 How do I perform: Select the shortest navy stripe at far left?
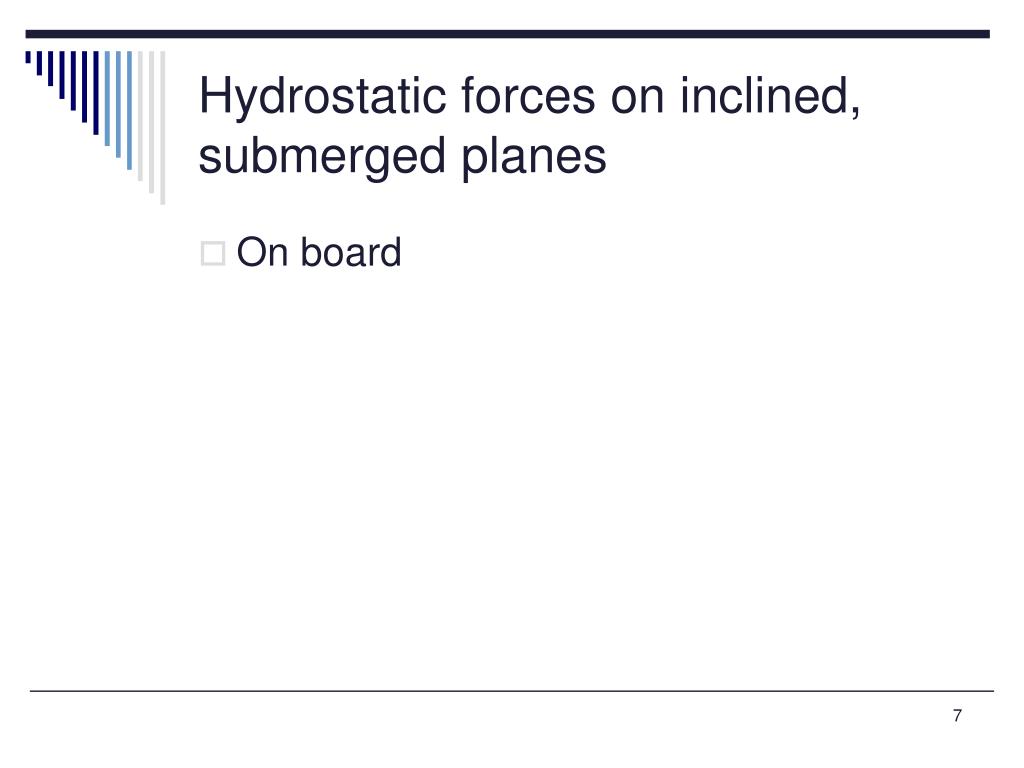pos(28,57)
